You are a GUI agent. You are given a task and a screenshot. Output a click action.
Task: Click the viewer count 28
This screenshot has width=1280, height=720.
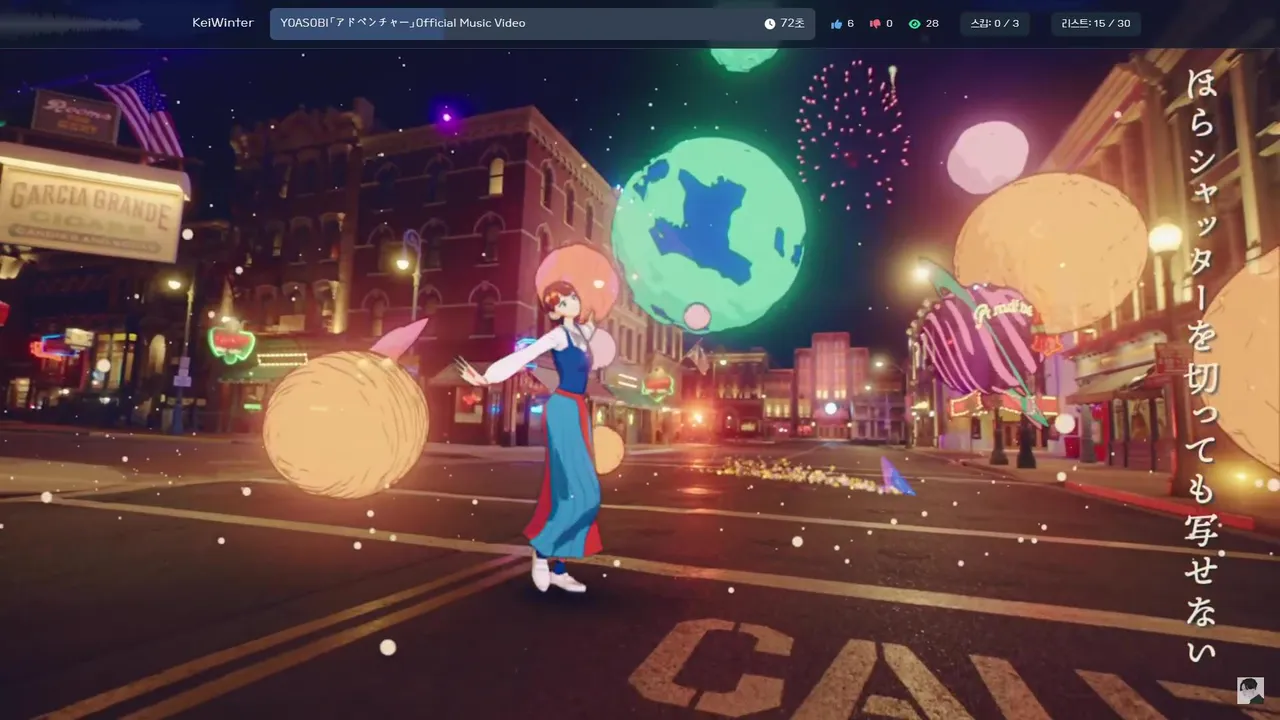pos(932,23)
